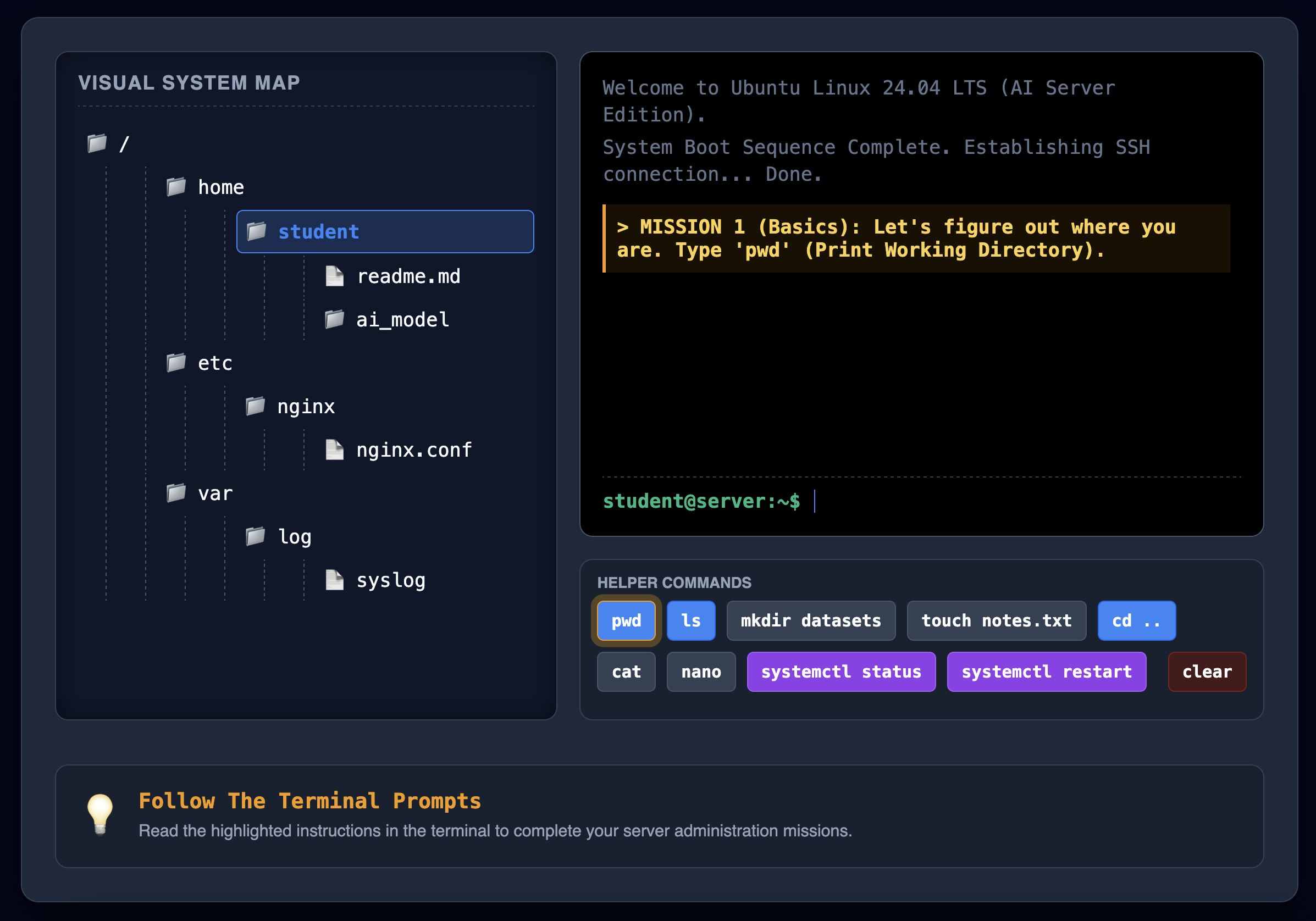Run the pwd helper command
The height and width of the screenshot is (921, 1316).
[626, 620]
